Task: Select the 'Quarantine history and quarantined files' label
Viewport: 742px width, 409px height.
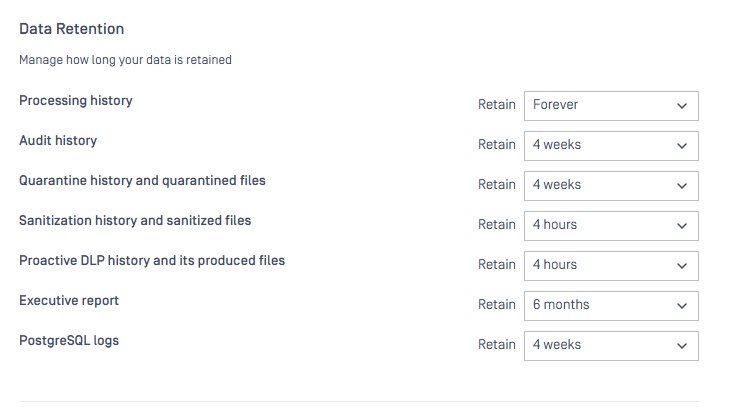Action: (142, 181)
